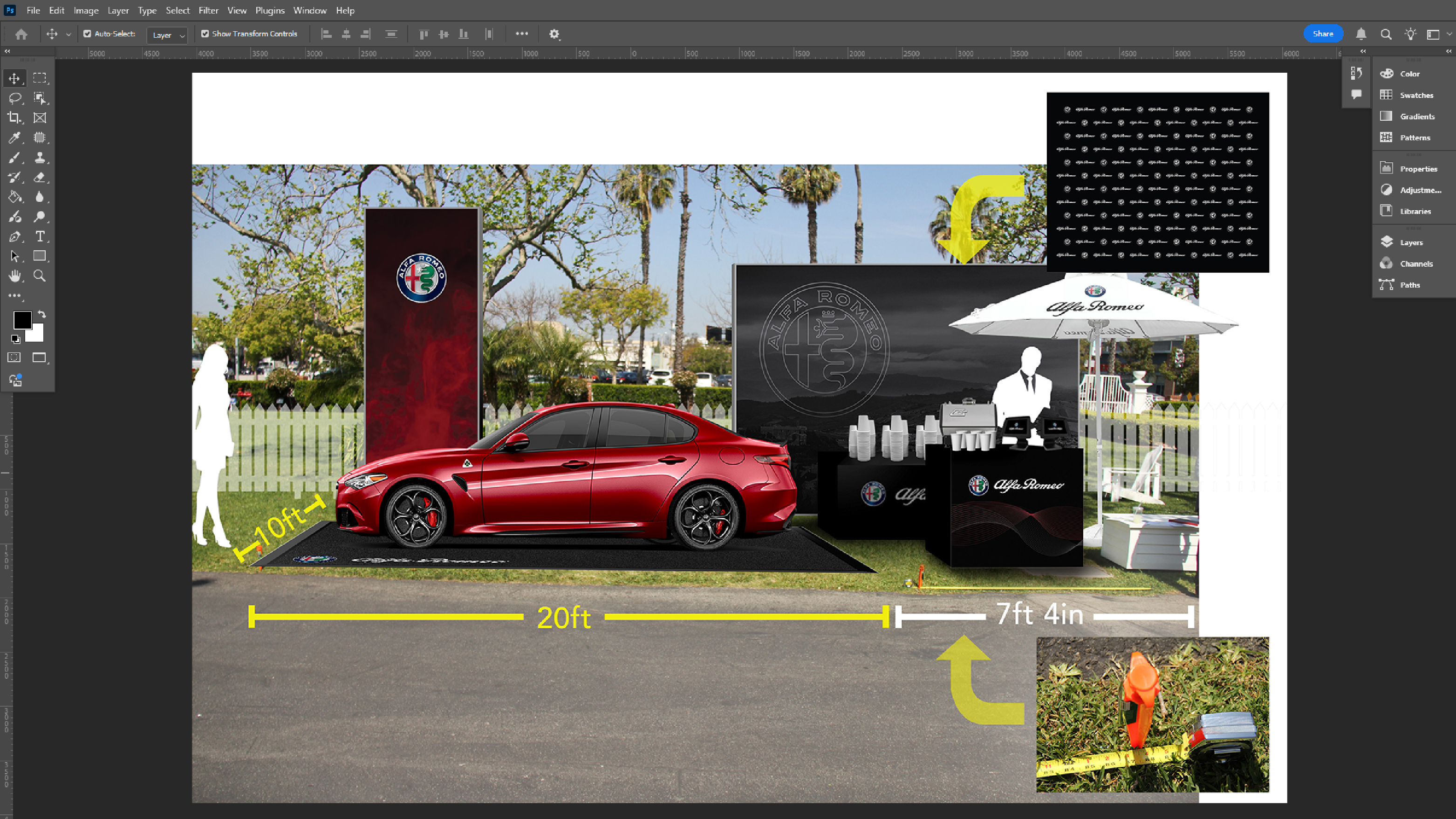Open more align options ellipsis
The width and height of the screenshot is (1456, 819).
pos(522,34)
